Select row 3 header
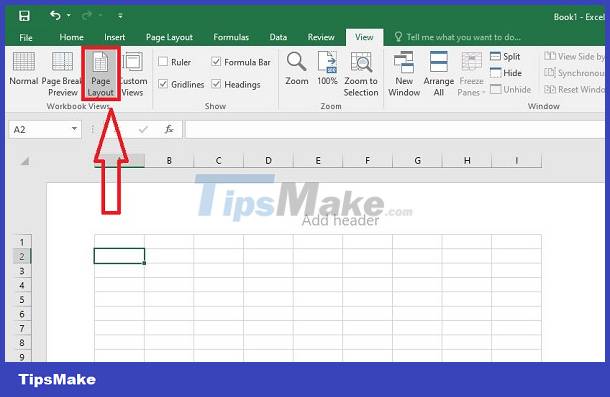The width and height of the screenshot is (610, 397). [x=22, y=271]
